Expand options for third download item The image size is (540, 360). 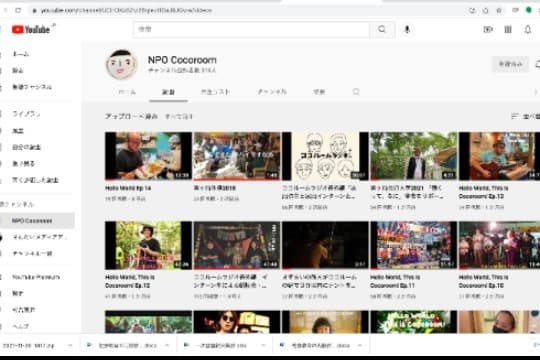263,345
